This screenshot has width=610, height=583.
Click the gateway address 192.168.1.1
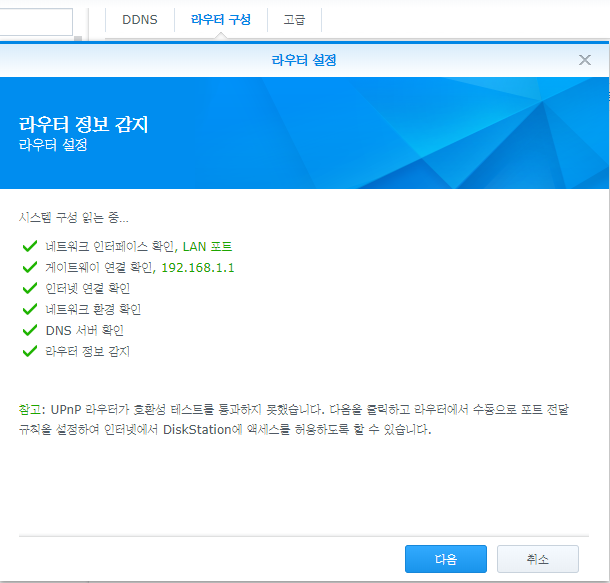tap(198, 268)
